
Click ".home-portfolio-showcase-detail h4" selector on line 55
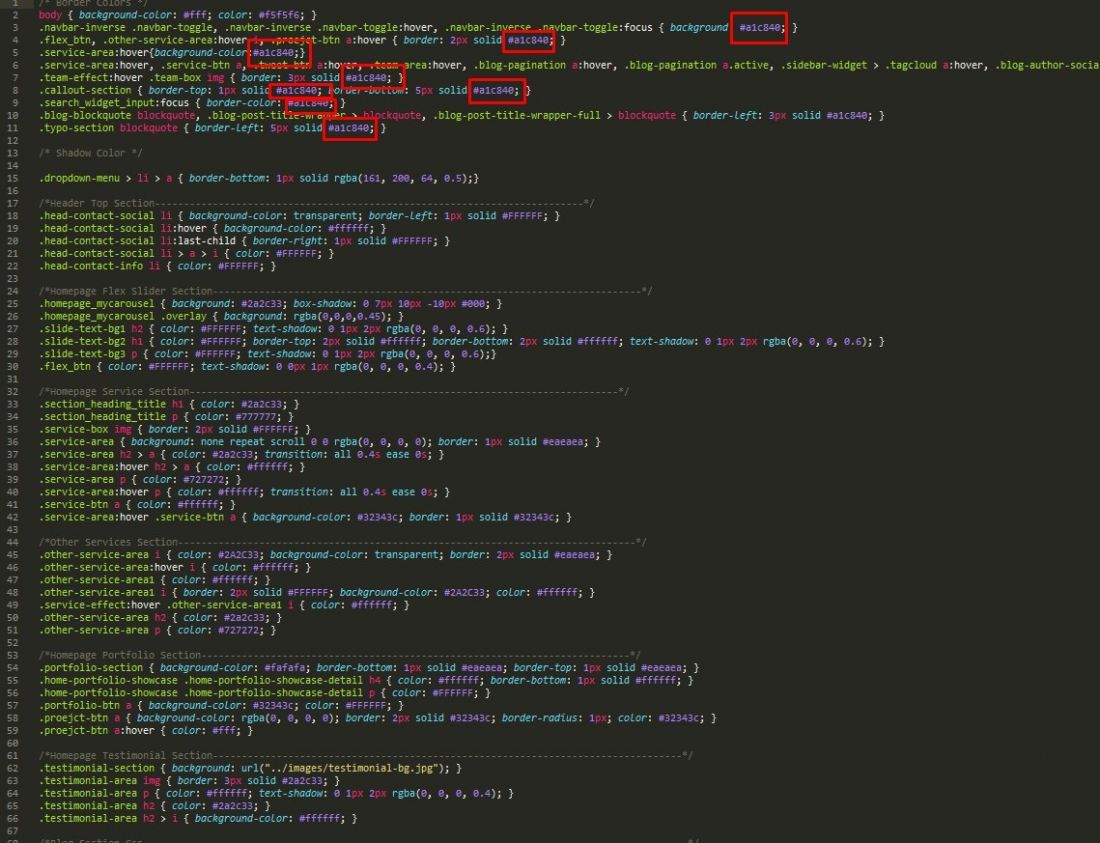coord(281,682)
